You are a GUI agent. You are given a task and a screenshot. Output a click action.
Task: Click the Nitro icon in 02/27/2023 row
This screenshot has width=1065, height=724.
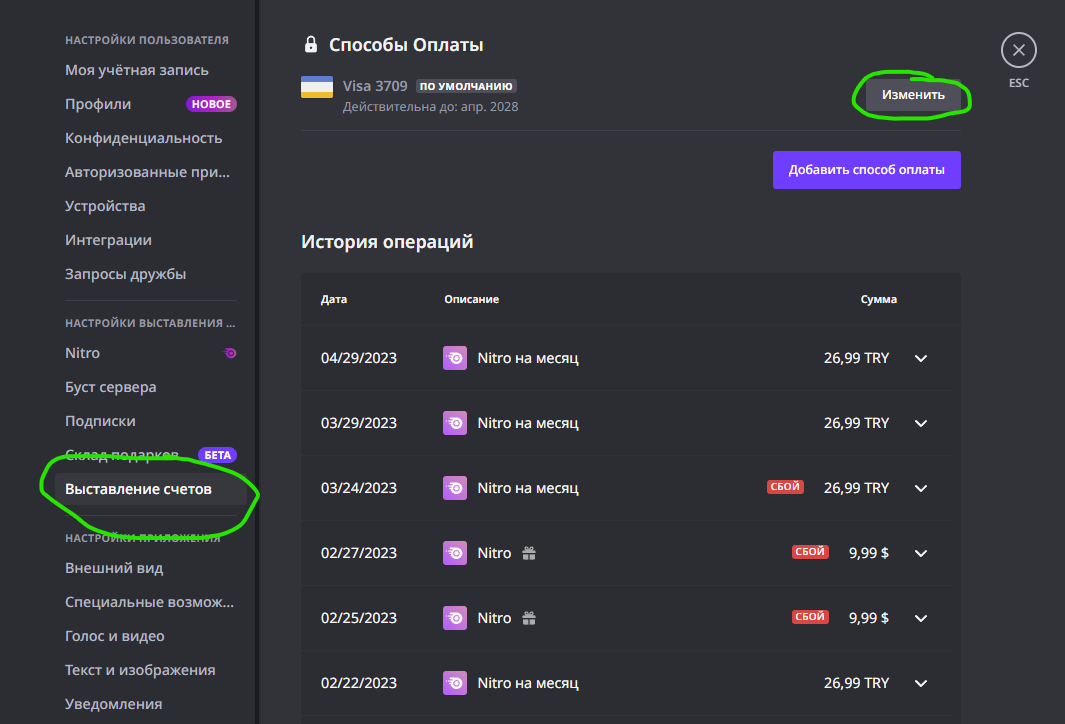coord(454,553)
